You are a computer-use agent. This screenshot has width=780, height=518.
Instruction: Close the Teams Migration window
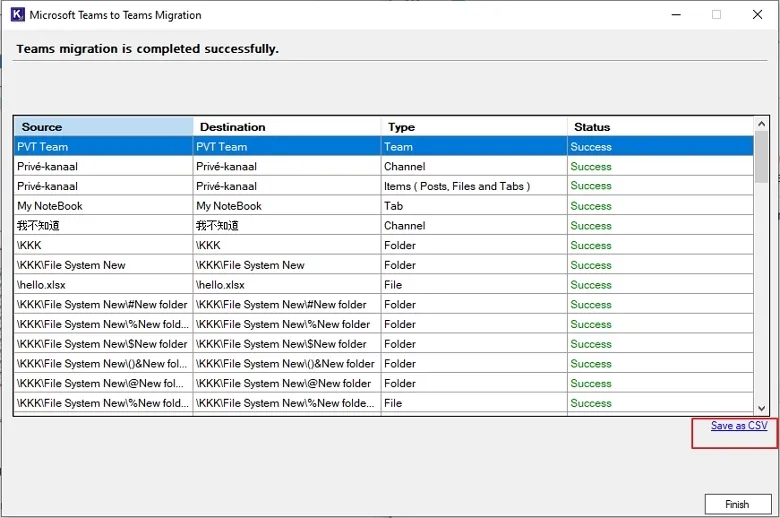click(x=757, y=14)
